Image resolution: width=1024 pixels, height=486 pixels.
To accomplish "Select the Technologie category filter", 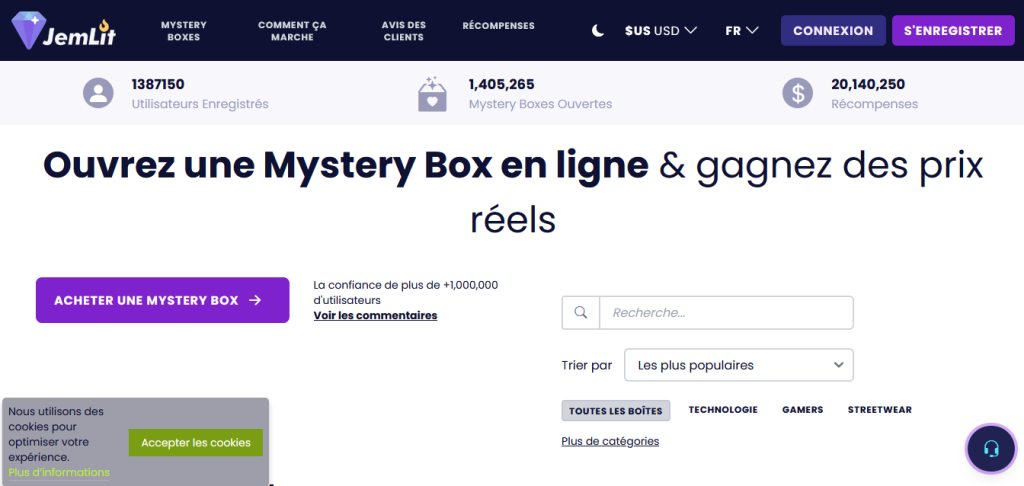I will tap(723, 410).
